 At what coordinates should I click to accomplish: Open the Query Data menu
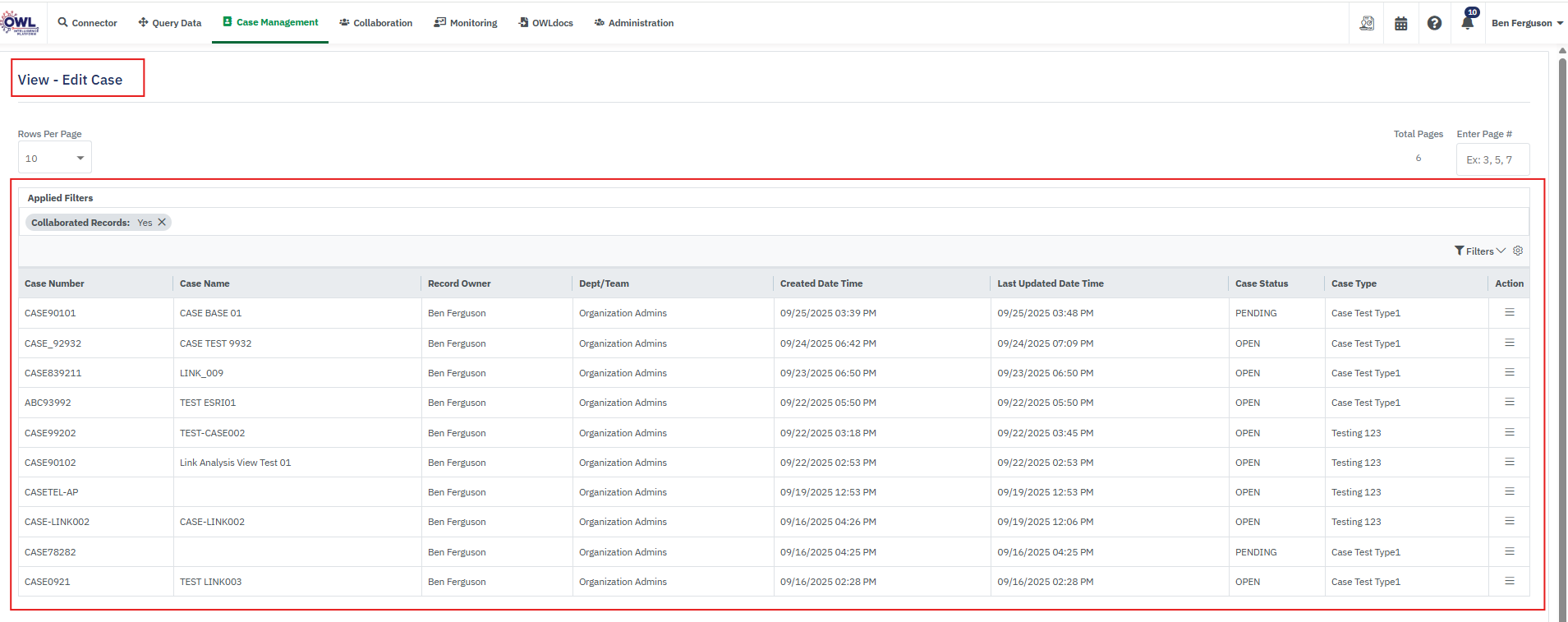click(x=170, y=23)
